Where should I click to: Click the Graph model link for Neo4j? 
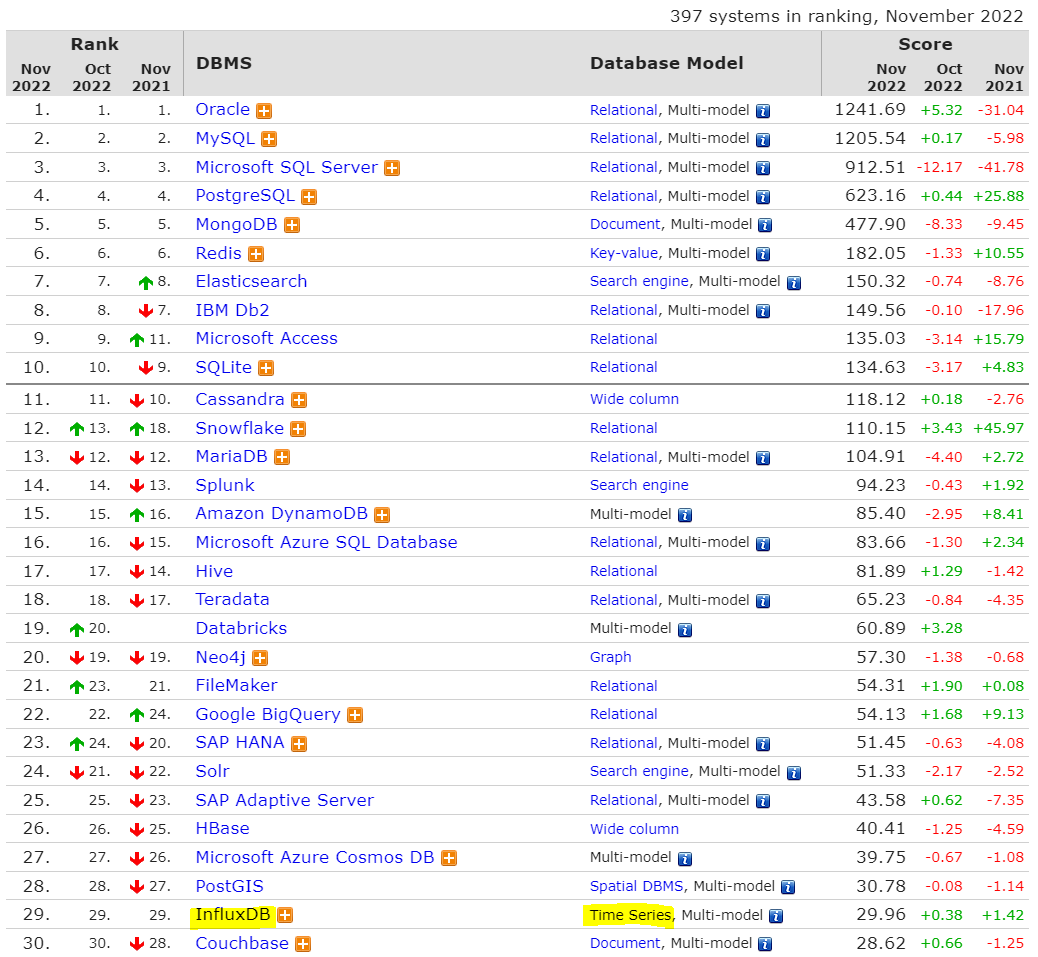(x=610, y=657)
